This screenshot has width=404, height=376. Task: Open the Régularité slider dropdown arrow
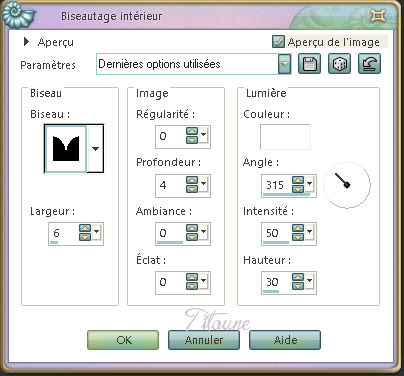tap(203, 134)
